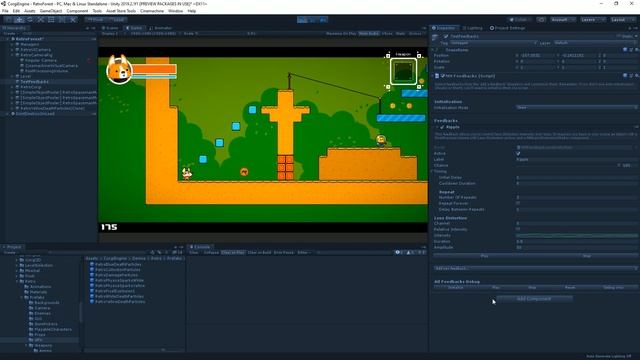Open the Initialization Mode dropdown
Image resolution: width=640 pixels, height=360 pixels.
coord(576,108)
